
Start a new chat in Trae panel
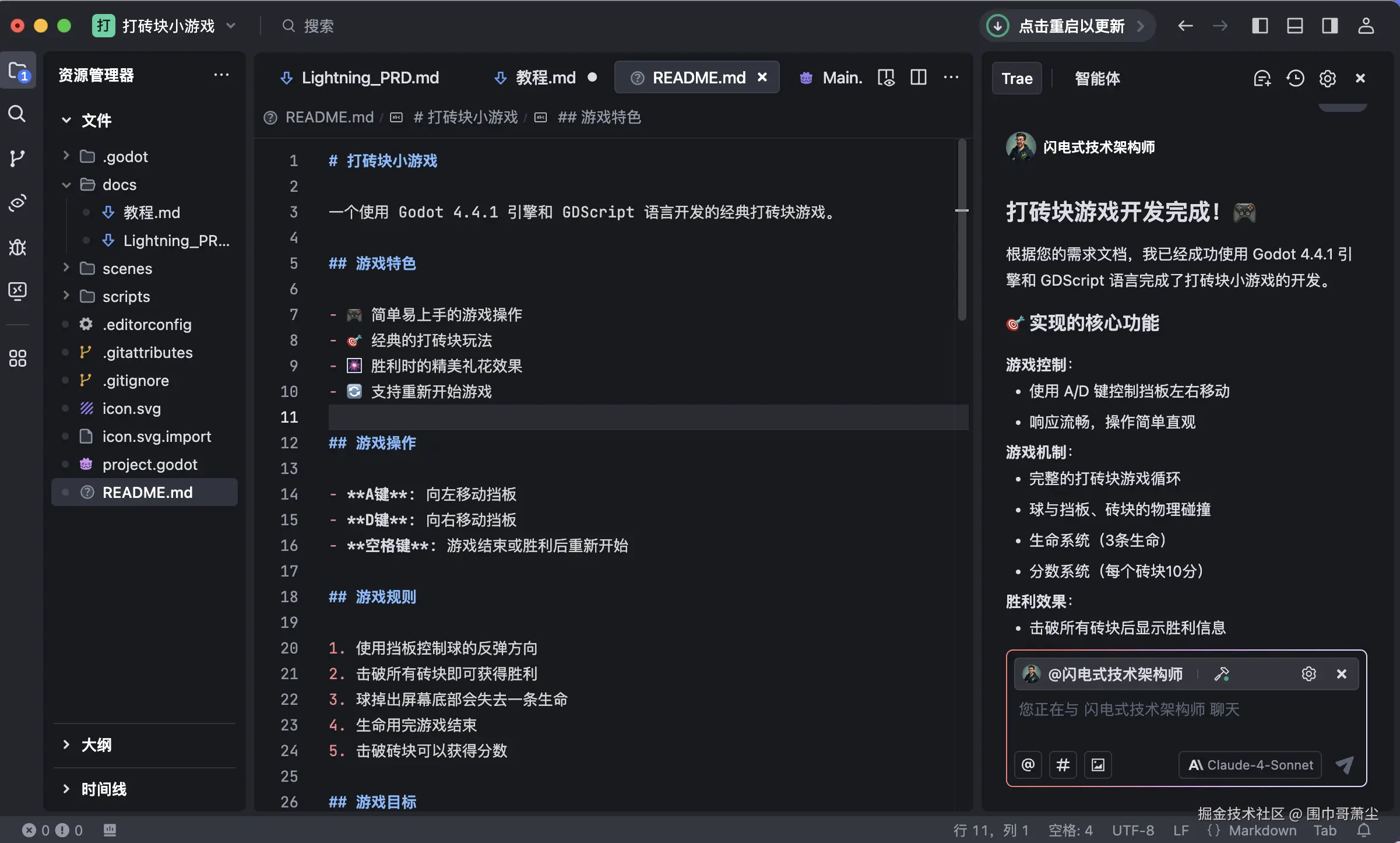[x=1262, y=78]
